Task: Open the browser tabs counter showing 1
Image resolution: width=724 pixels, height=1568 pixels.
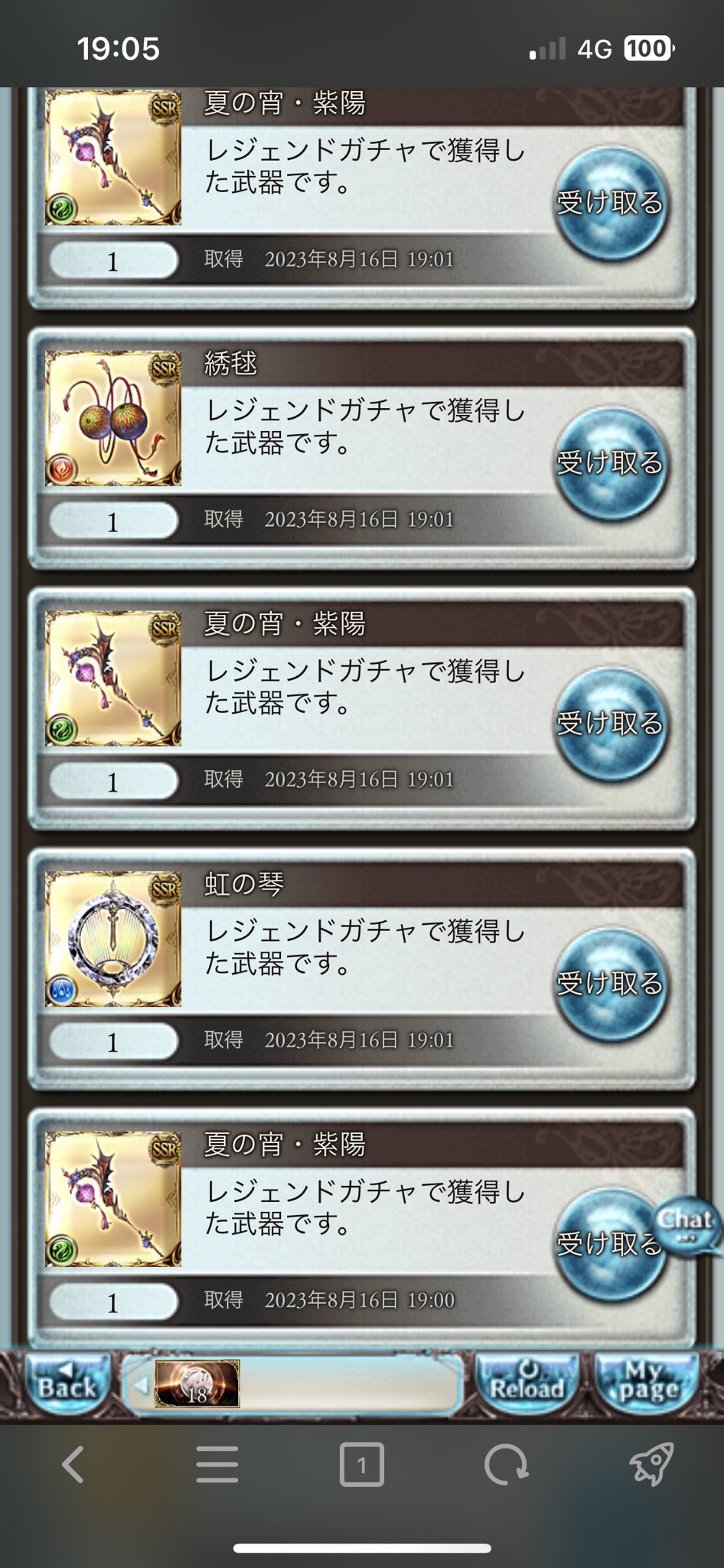Action: 361,1465
